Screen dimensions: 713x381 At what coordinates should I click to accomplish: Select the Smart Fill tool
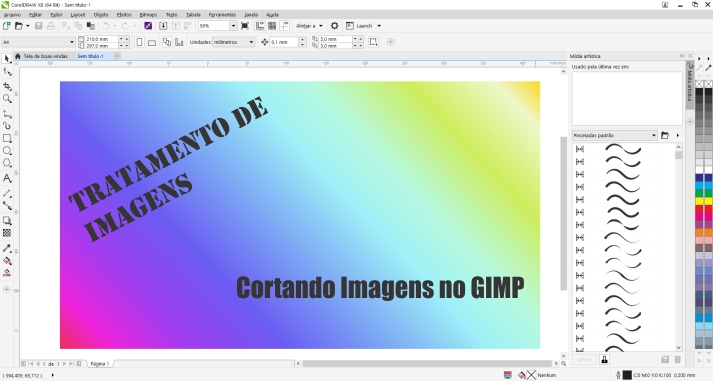[x=7, y=273]
